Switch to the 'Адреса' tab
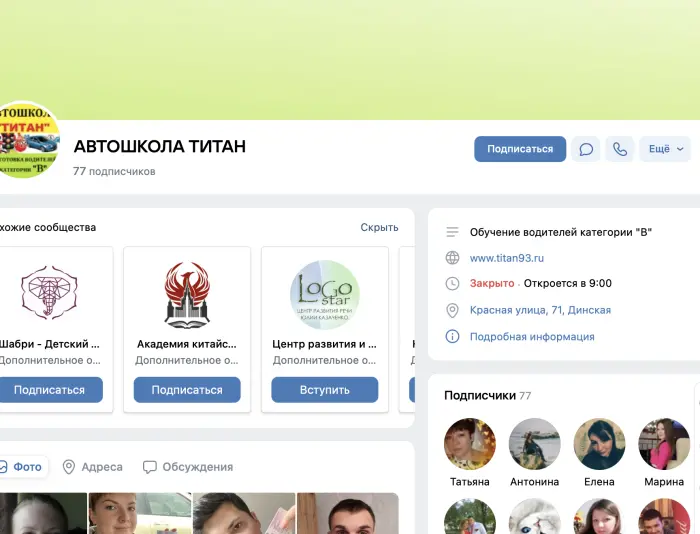 pyautogui.click(x=93, y=467)
